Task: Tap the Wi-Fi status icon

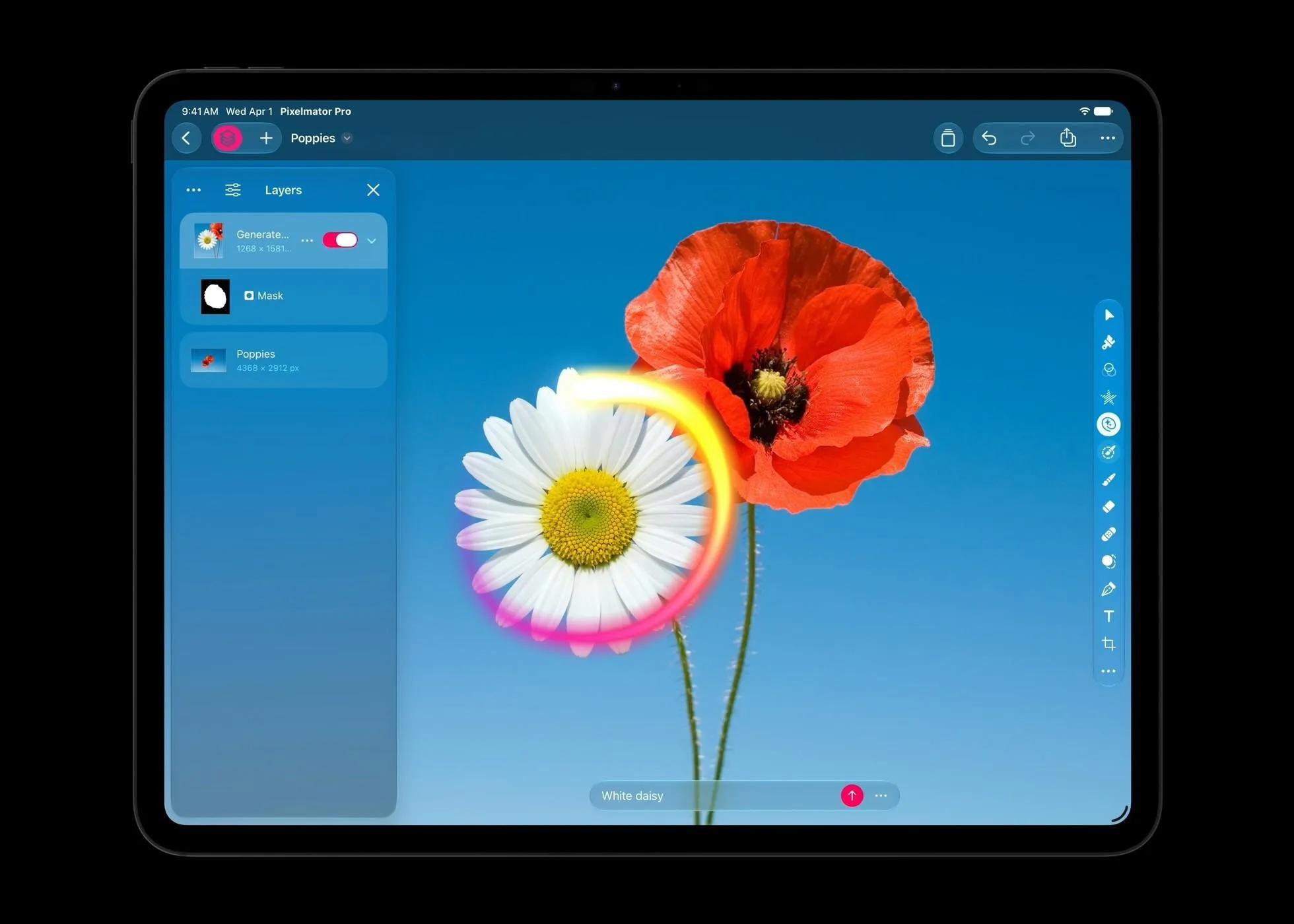Action: [x=1084, y=111]
